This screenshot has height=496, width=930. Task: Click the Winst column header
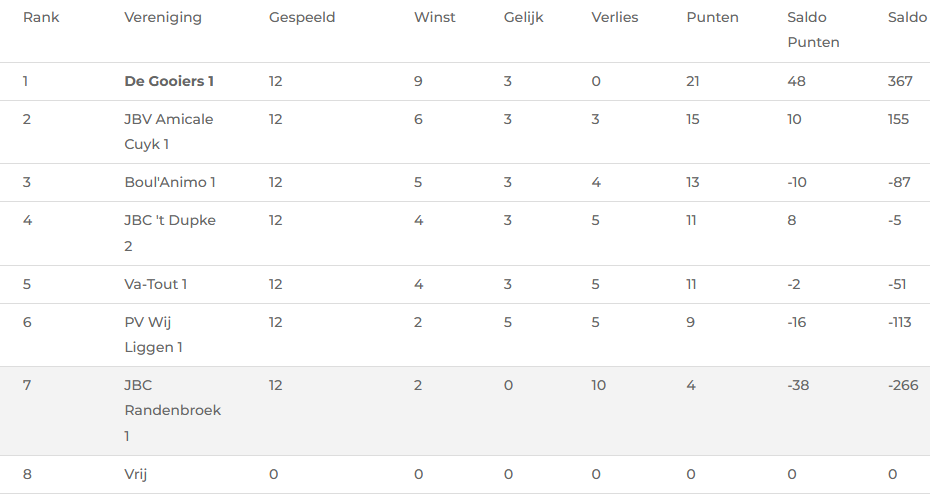click(434, 17)
